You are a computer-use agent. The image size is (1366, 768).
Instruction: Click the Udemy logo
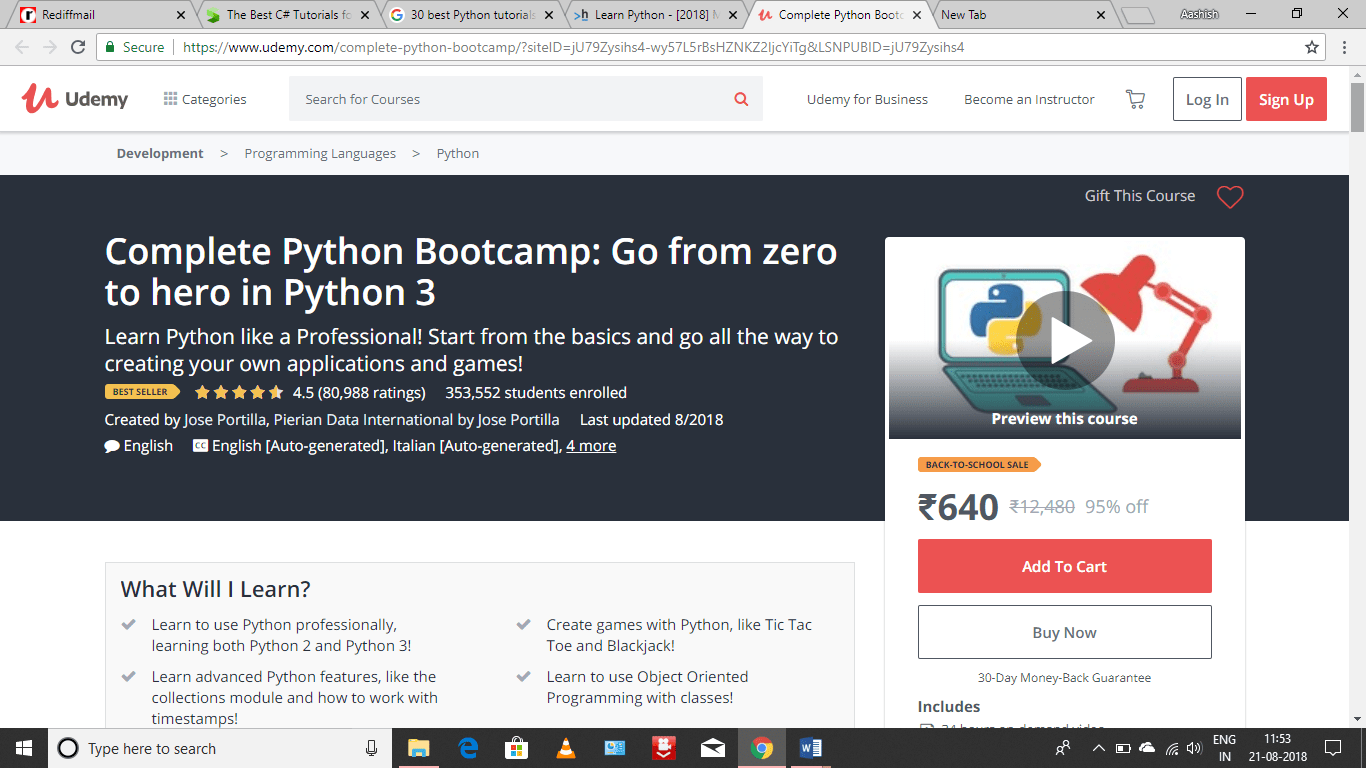click(75, 99)
